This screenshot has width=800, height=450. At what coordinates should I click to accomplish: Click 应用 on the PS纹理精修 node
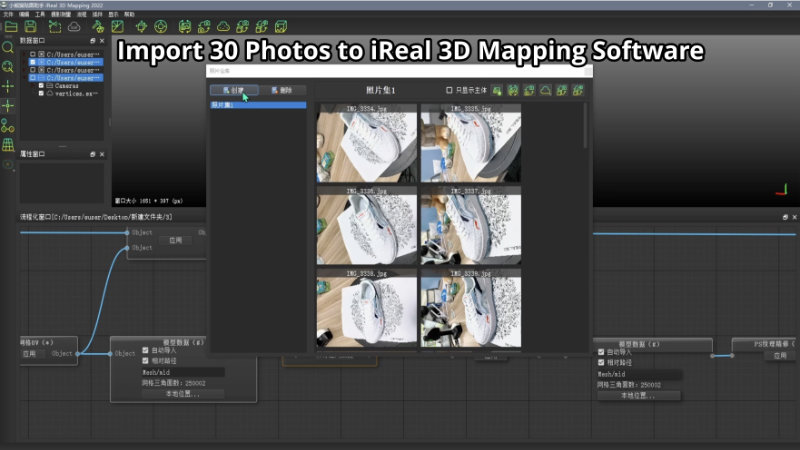coord(780,356)
